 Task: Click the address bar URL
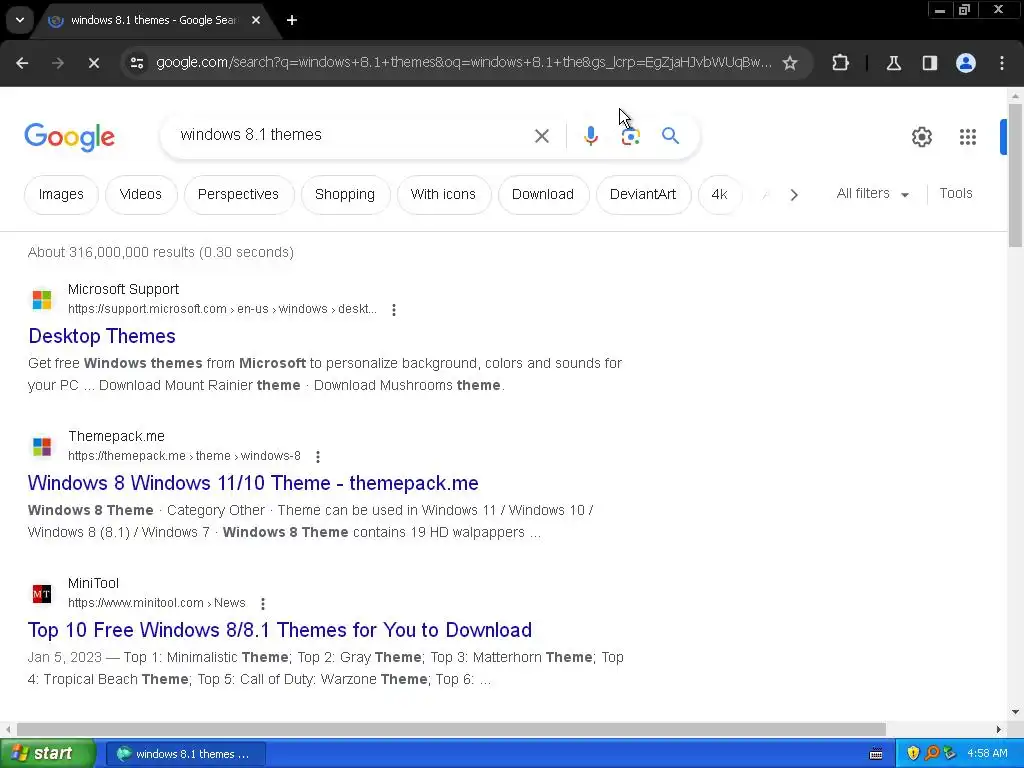[464, 63]
